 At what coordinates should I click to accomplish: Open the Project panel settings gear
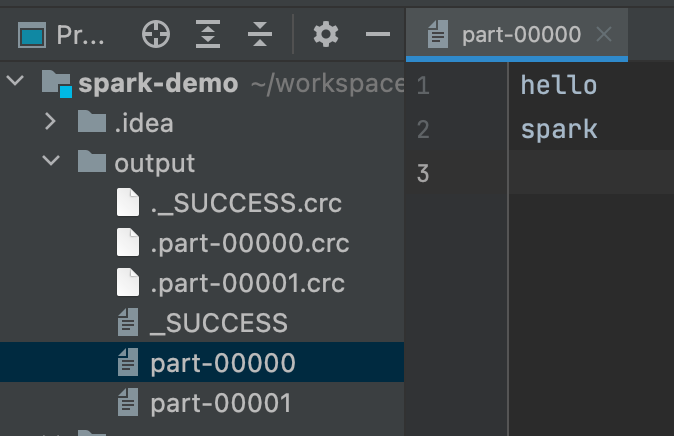325,35
